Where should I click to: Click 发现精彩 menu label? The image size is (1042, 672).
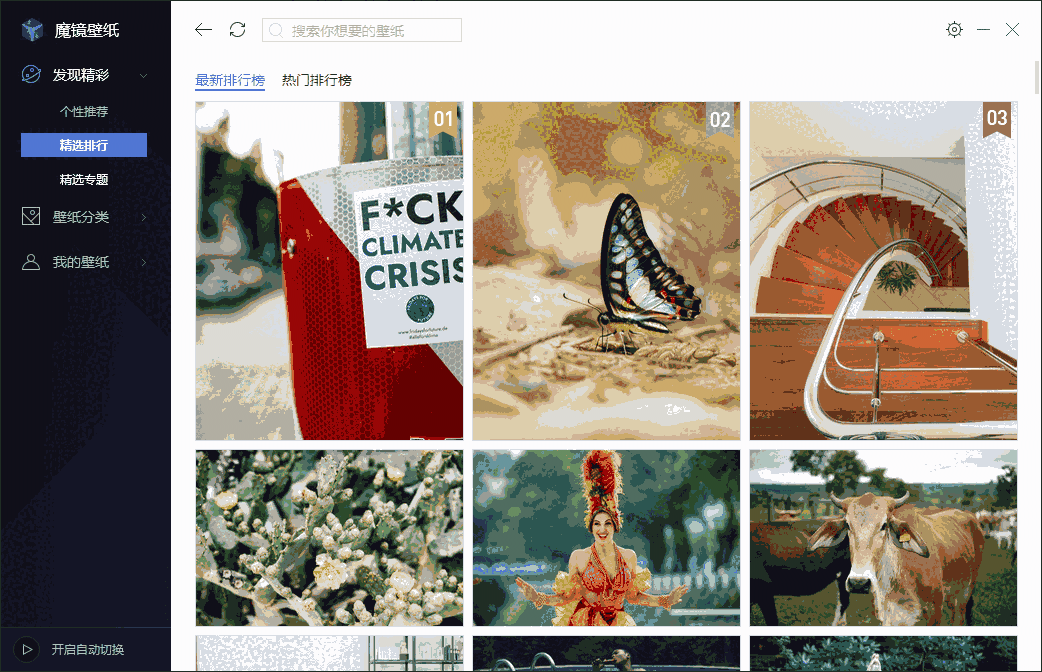tap(81, 75)
